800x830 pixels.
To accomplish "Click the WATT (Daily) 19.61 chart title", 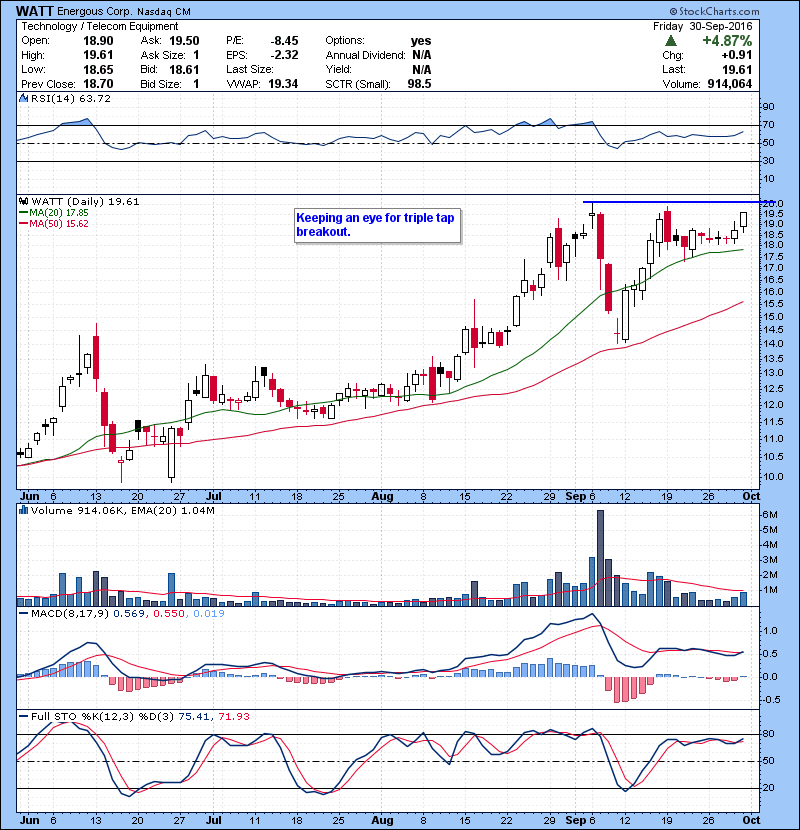I will click(85, 202).
